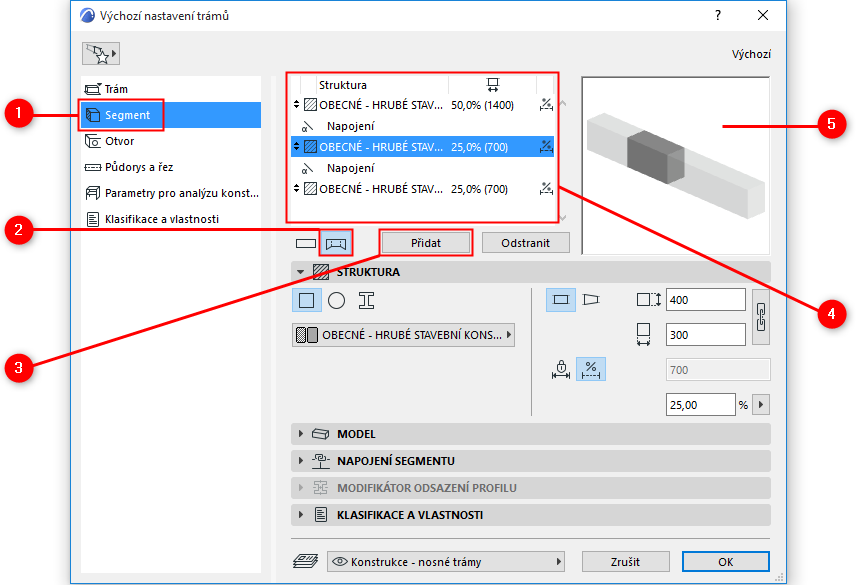Click the Odstranit button
The height and width of the screenshot is (585, 856).
tap(525, 243)
